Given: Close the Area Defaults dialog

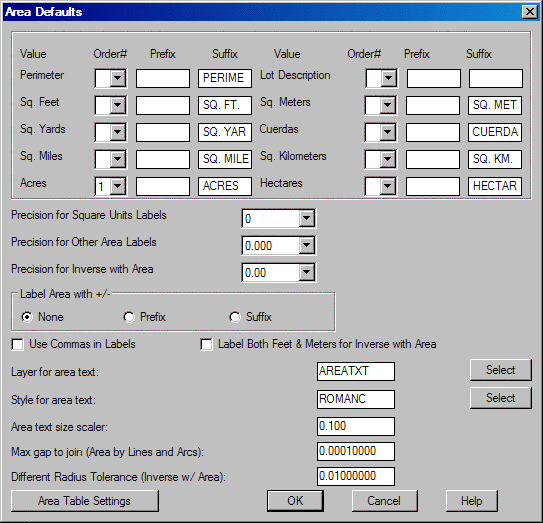Looking at the screenshot, I should pyautogui.click(x=530, y=12).
